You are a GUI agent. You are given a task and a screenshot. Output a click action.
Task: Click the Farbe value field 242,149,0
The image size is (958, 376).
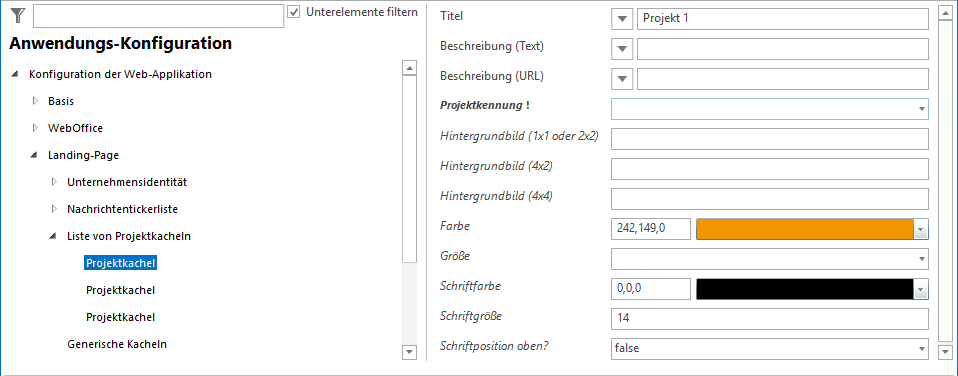pos(651,229)
